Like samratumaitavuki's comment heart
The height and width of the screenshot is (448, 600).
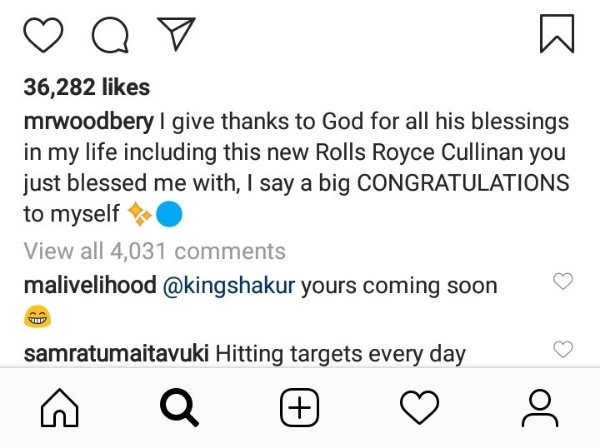tap(563, 349)
